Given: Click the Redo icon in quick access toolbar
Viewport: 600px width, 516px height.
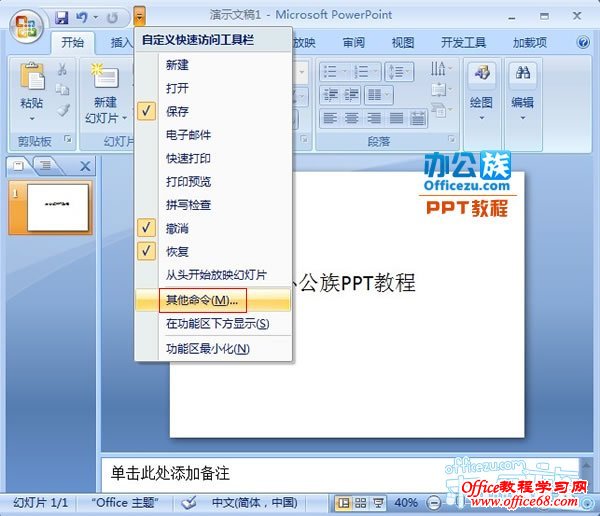Looking at the screenshot, I should click(x=112, y=18).
